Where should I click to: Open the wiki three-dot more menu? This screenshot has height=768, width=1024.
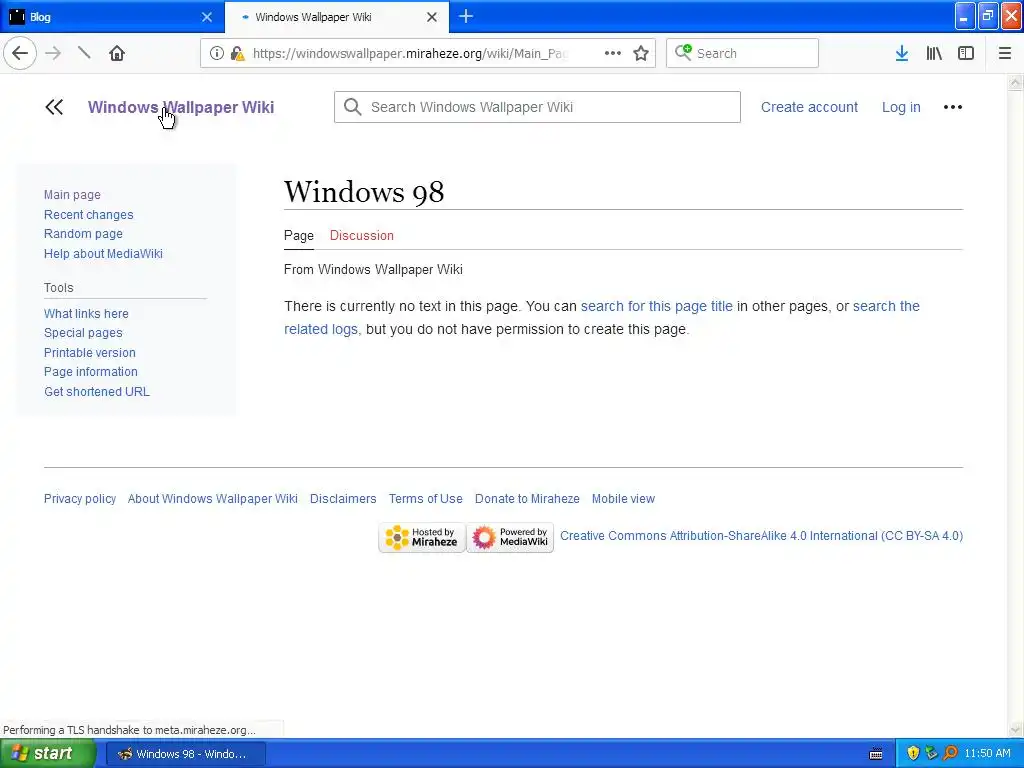(953, 107)
